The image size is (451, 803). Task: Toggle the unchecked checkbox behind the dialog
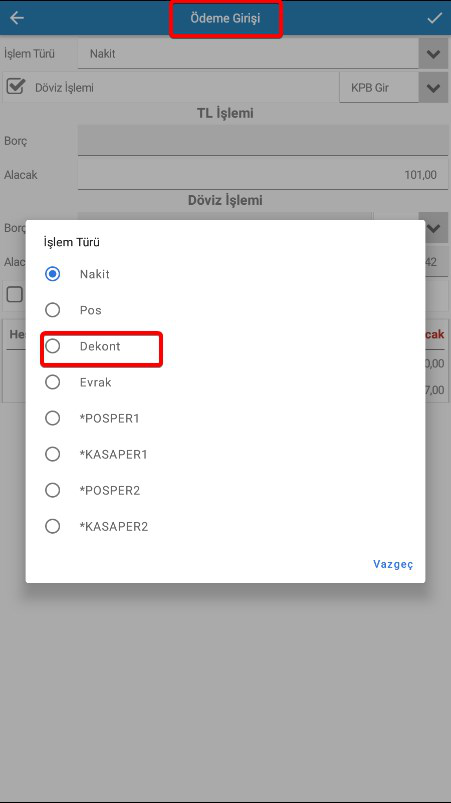click(x=14, y=294)
